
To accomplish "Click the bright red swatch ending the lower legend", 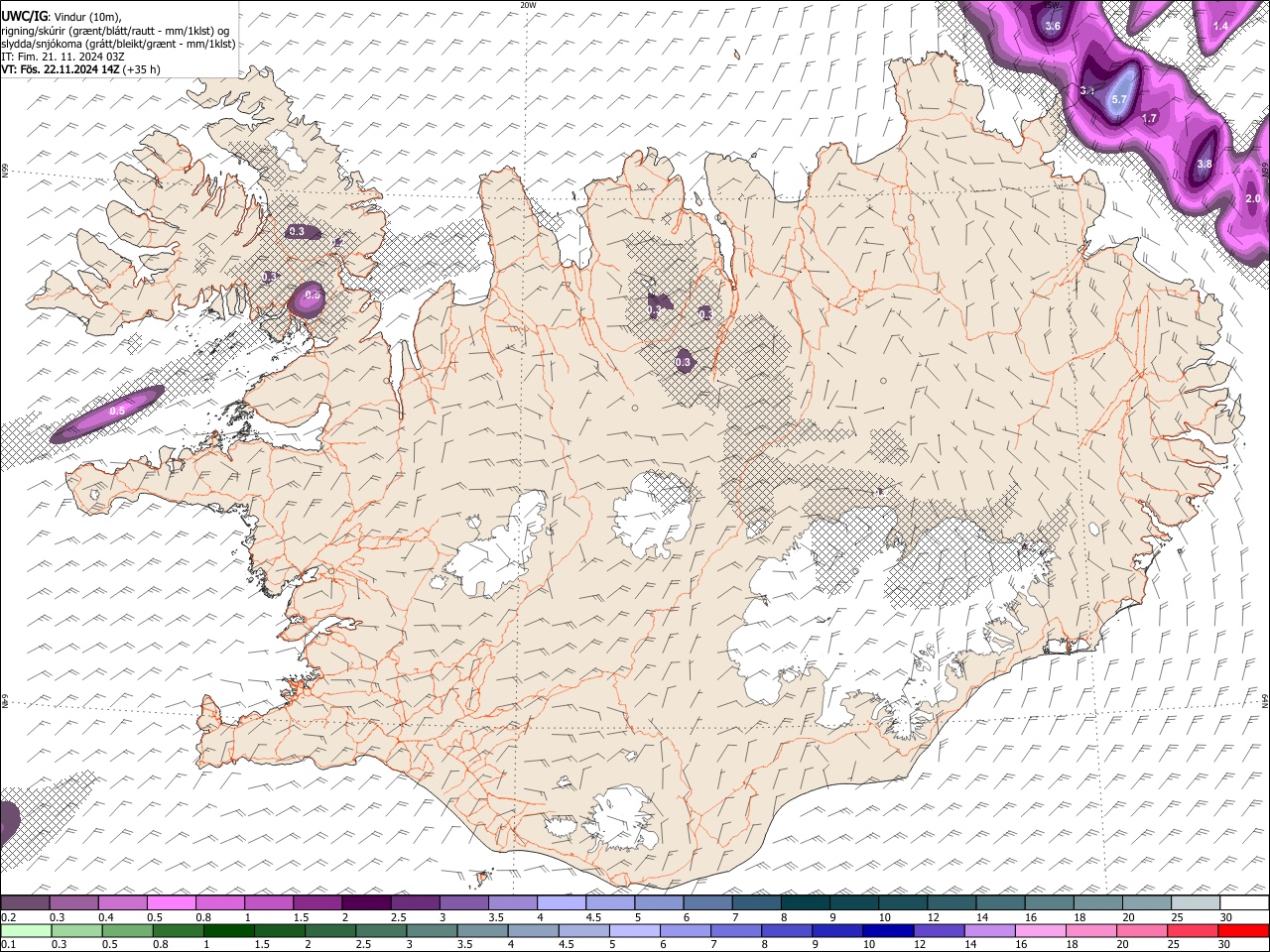I will tap(1245, 931).
